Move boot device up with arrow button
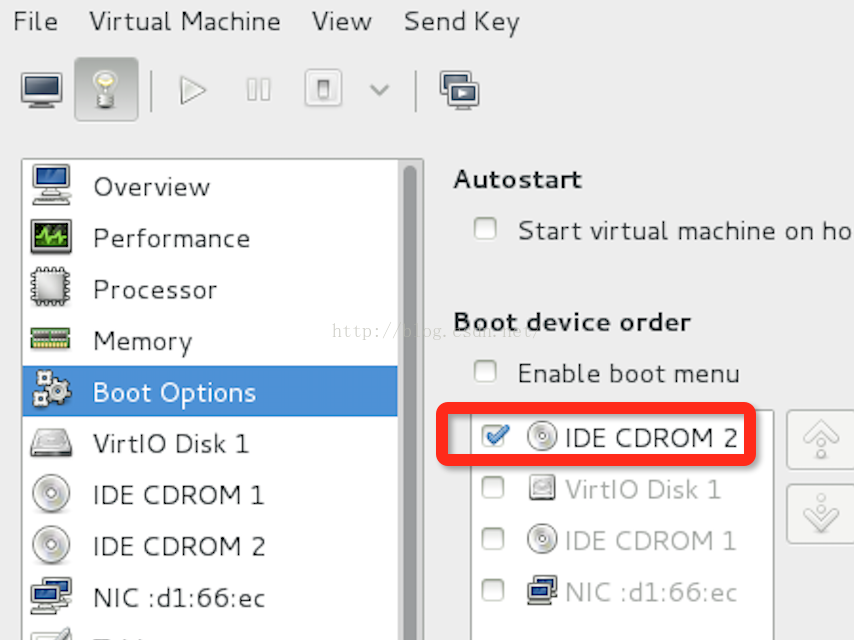The height and width of the screenshot is (640, 854). (x=820, y=439)
